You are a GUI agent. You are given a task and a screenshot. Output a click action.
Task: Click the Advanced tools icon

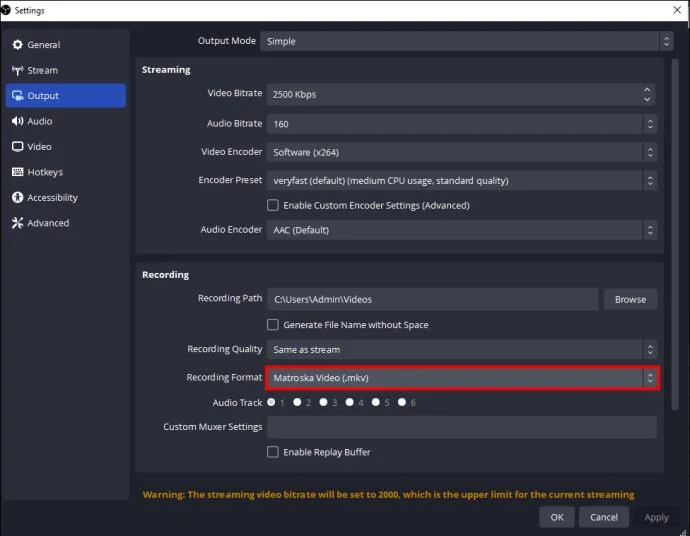point(18,223)
